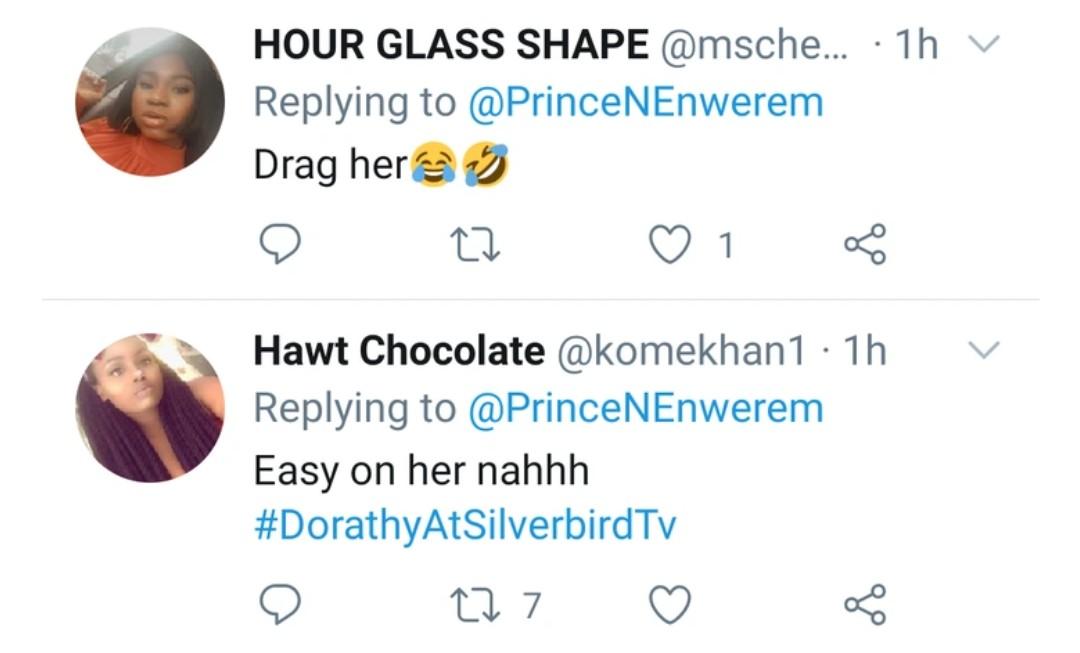Open the HOUR GLASS SHAPE display name
This screenshot has height=653, width=1080.
(450, 44)
